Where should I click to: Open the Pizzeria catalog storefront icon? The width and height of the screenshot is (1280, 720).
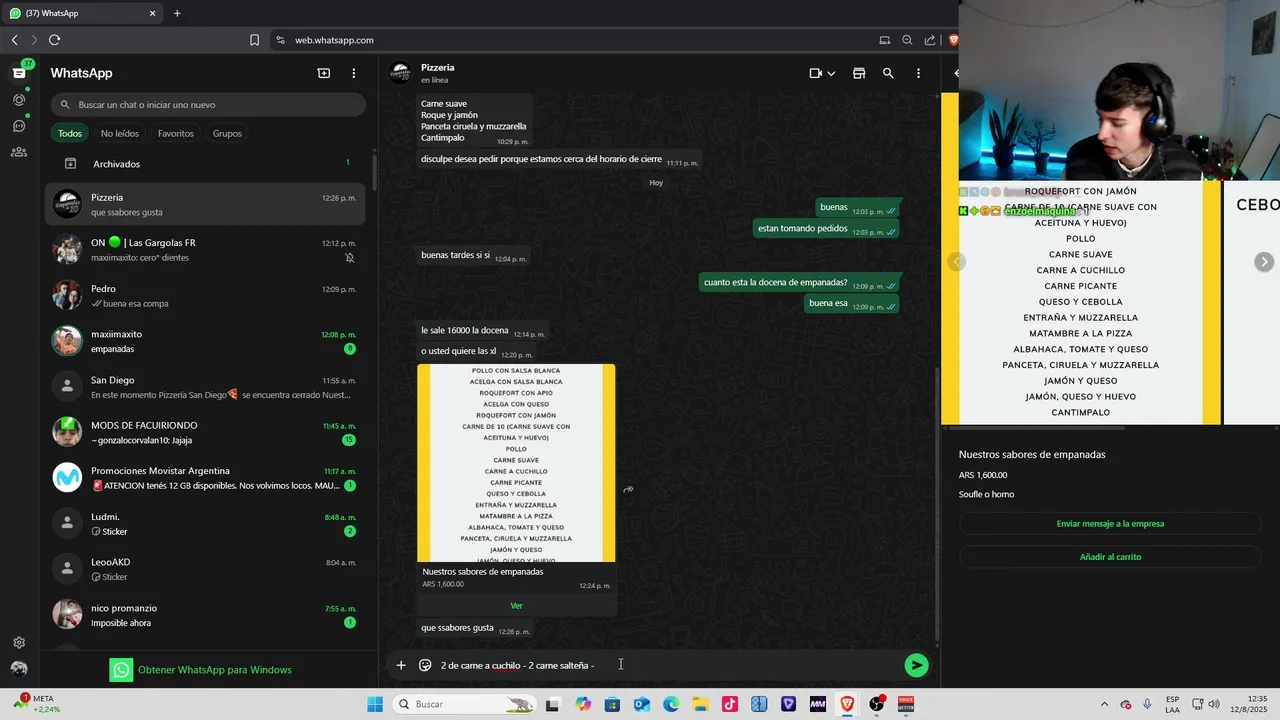tap(859, 73)
